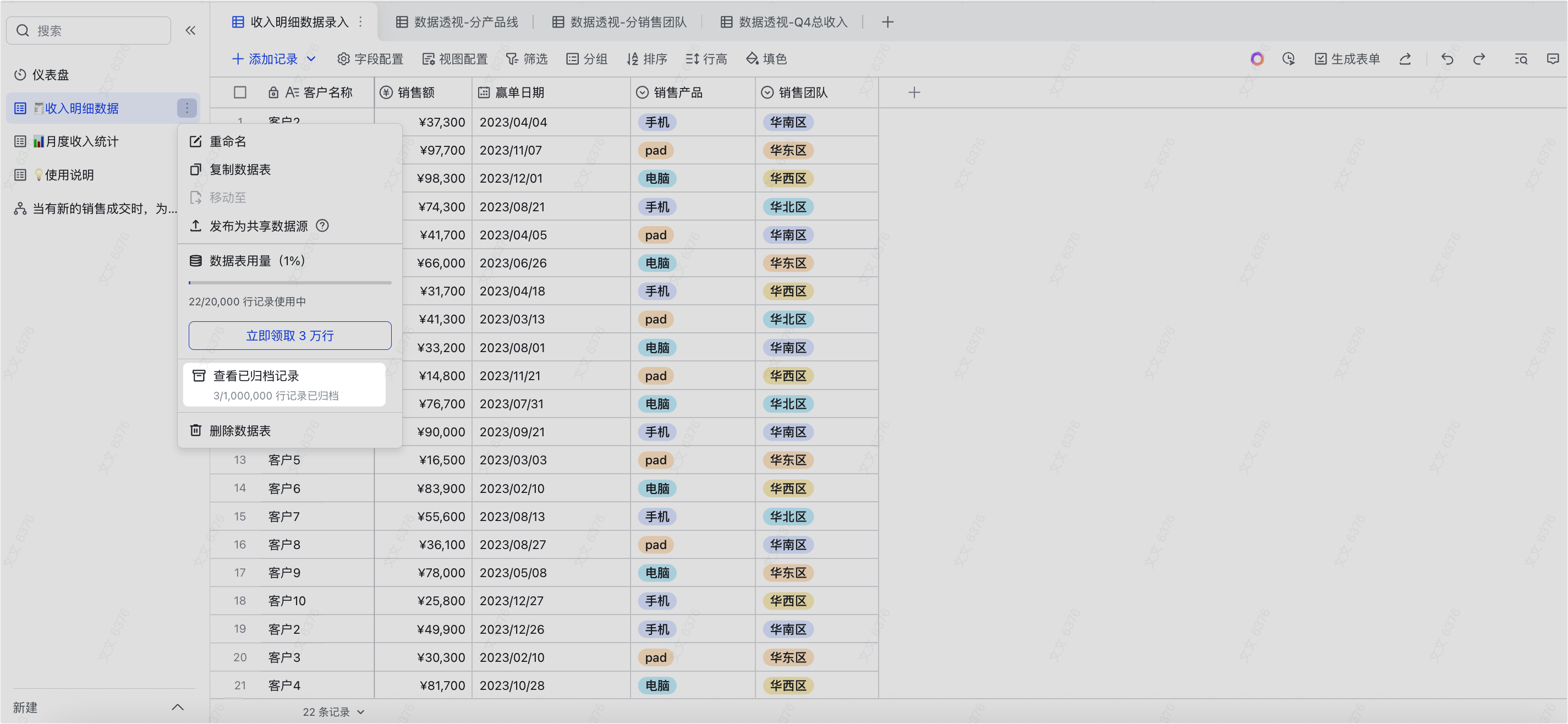Screen dimensions: 1568x724
Task: Switch to 数据透视-分销售团队 tab
Action: (619, 22)
